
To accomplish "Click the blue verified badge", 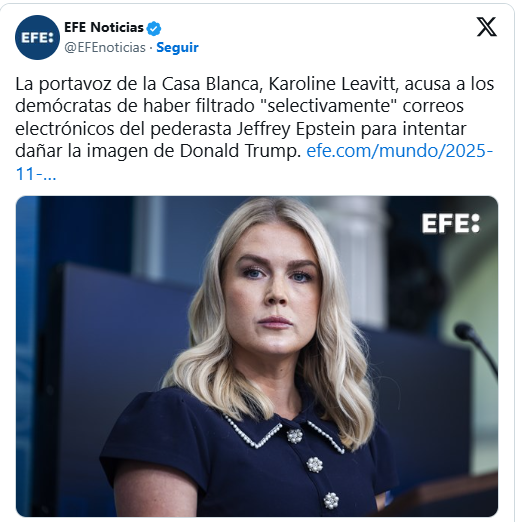I will [154, 28].
